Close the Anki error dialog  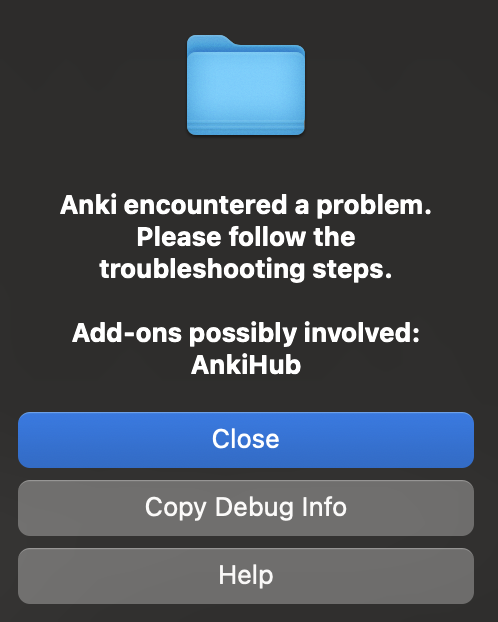[246, 440]
